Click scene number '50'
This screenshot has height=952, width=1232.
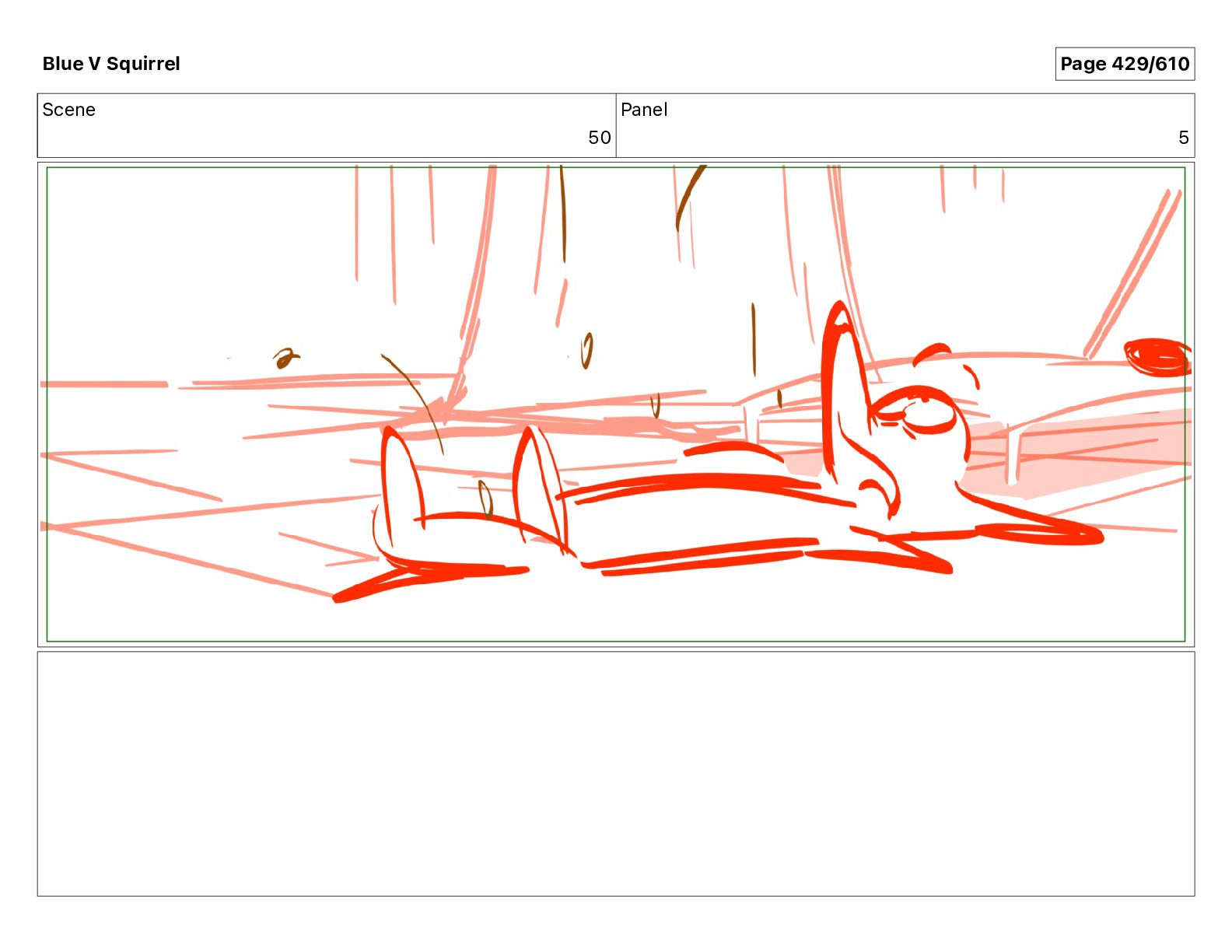click(600, 138)
